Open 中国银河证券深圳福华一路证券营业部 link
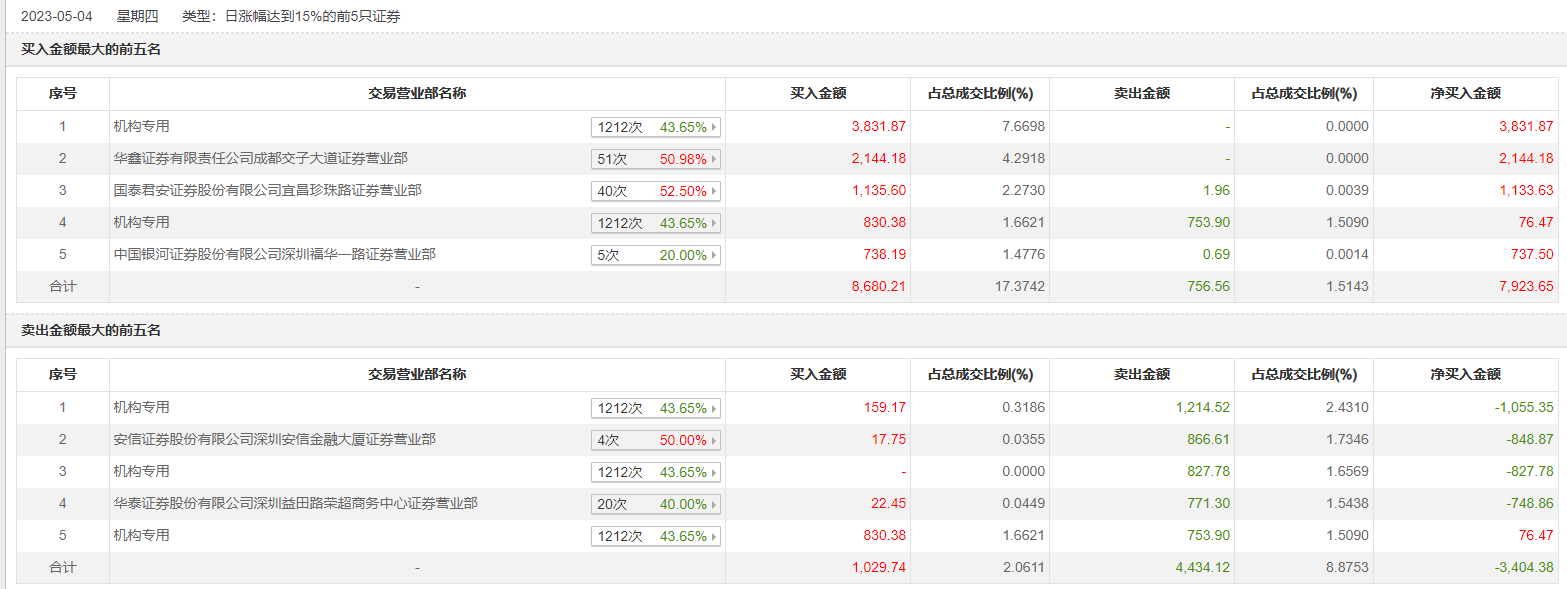1567x589 pixels. [x=274, y=254]
